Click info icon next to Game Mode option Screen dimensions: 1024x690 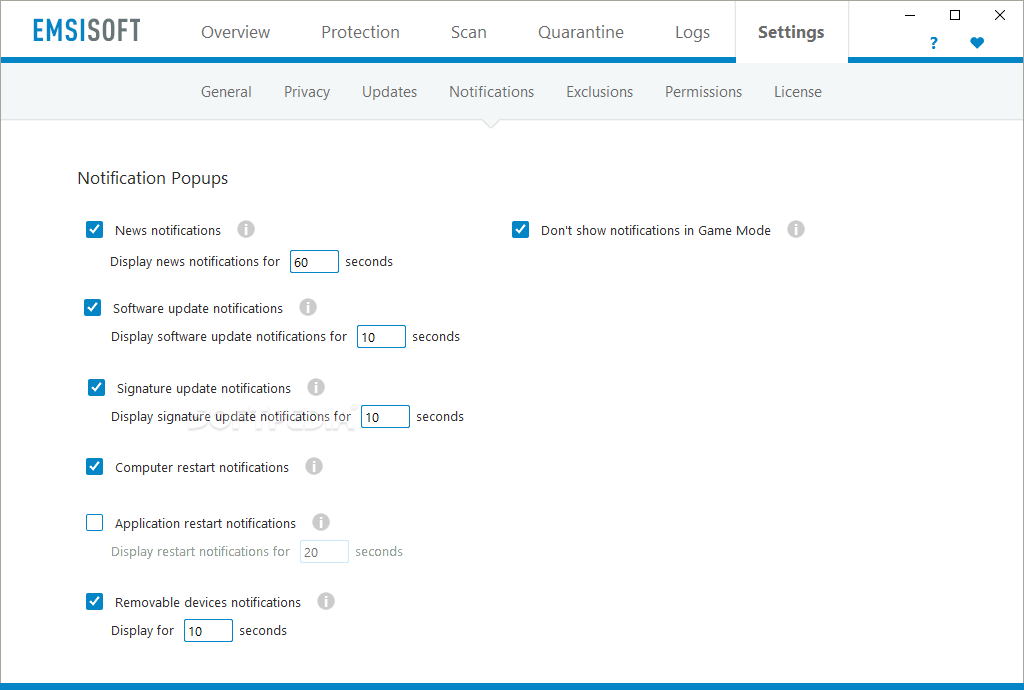[x=795, y=229]
